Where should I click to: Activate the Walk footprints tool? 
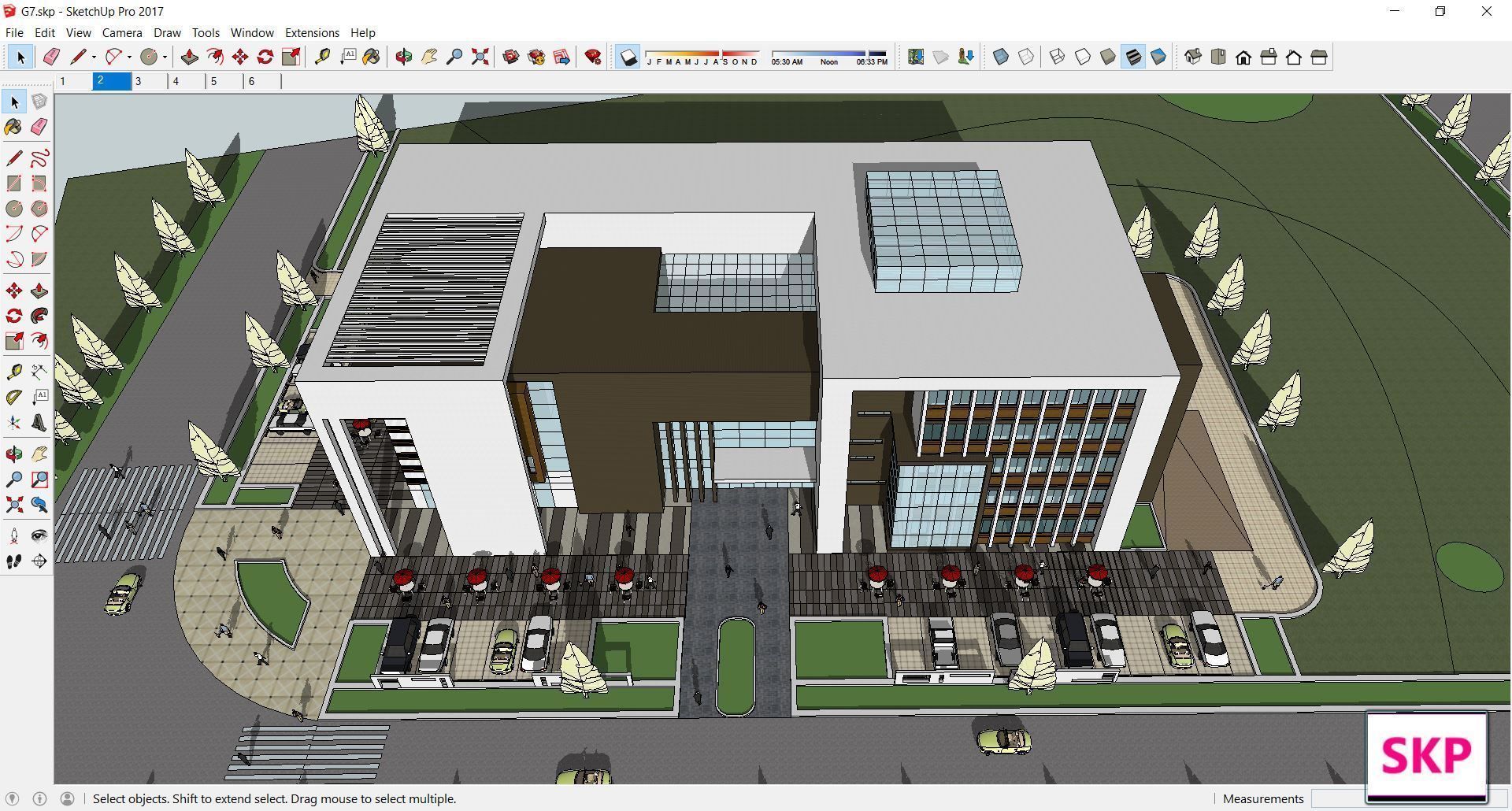14,561
